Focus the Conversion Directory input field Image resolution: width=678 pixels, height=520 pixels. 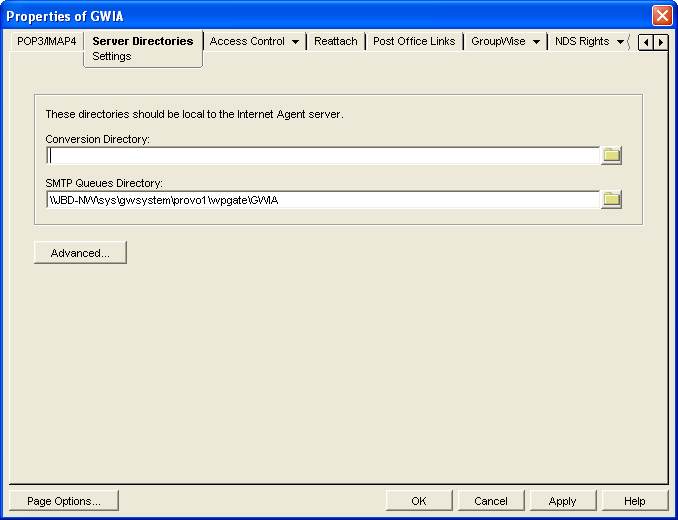click(323, 156)
